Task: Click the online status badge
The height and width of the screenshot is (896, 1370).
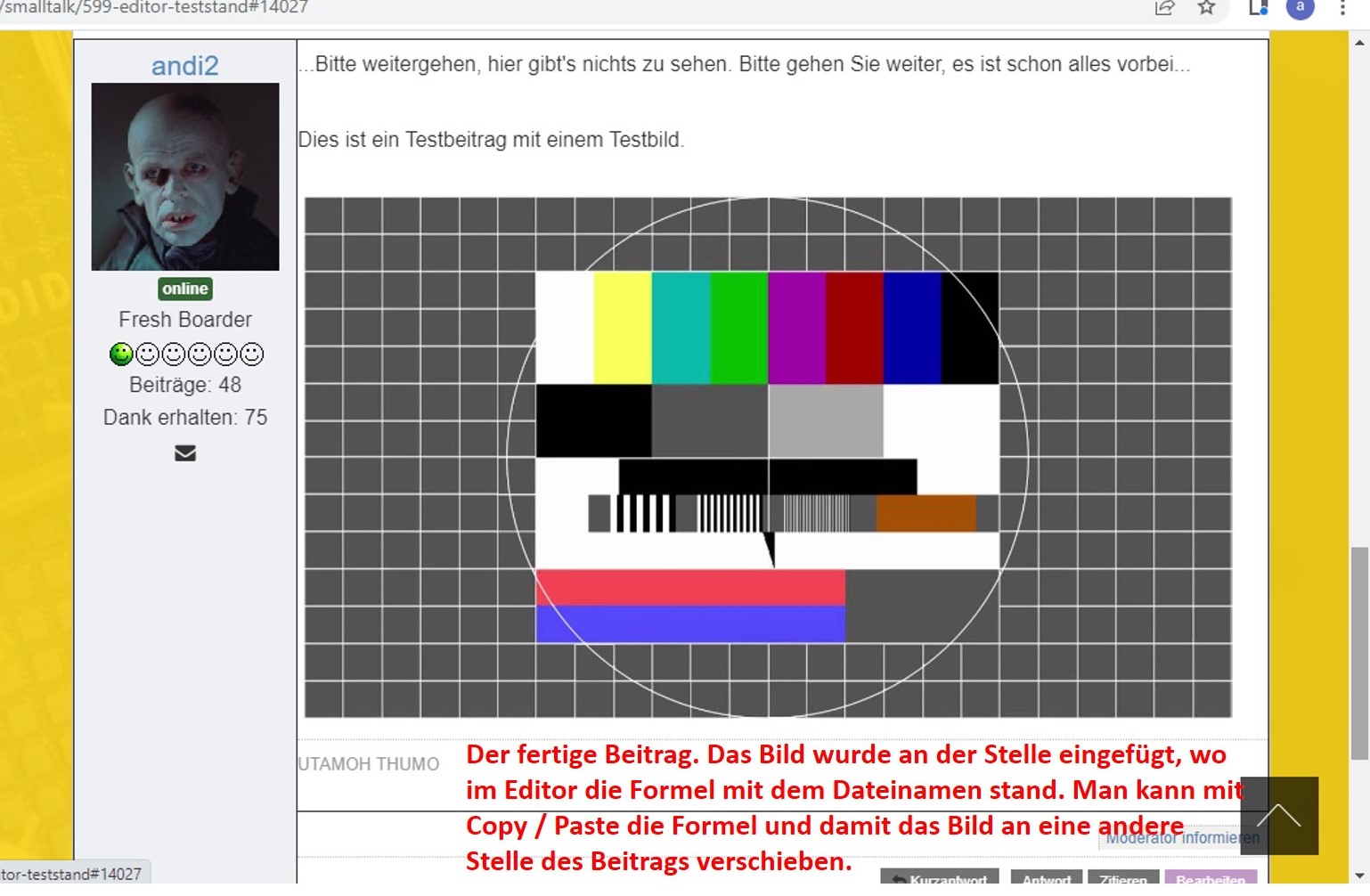Action: click(185, 289)
